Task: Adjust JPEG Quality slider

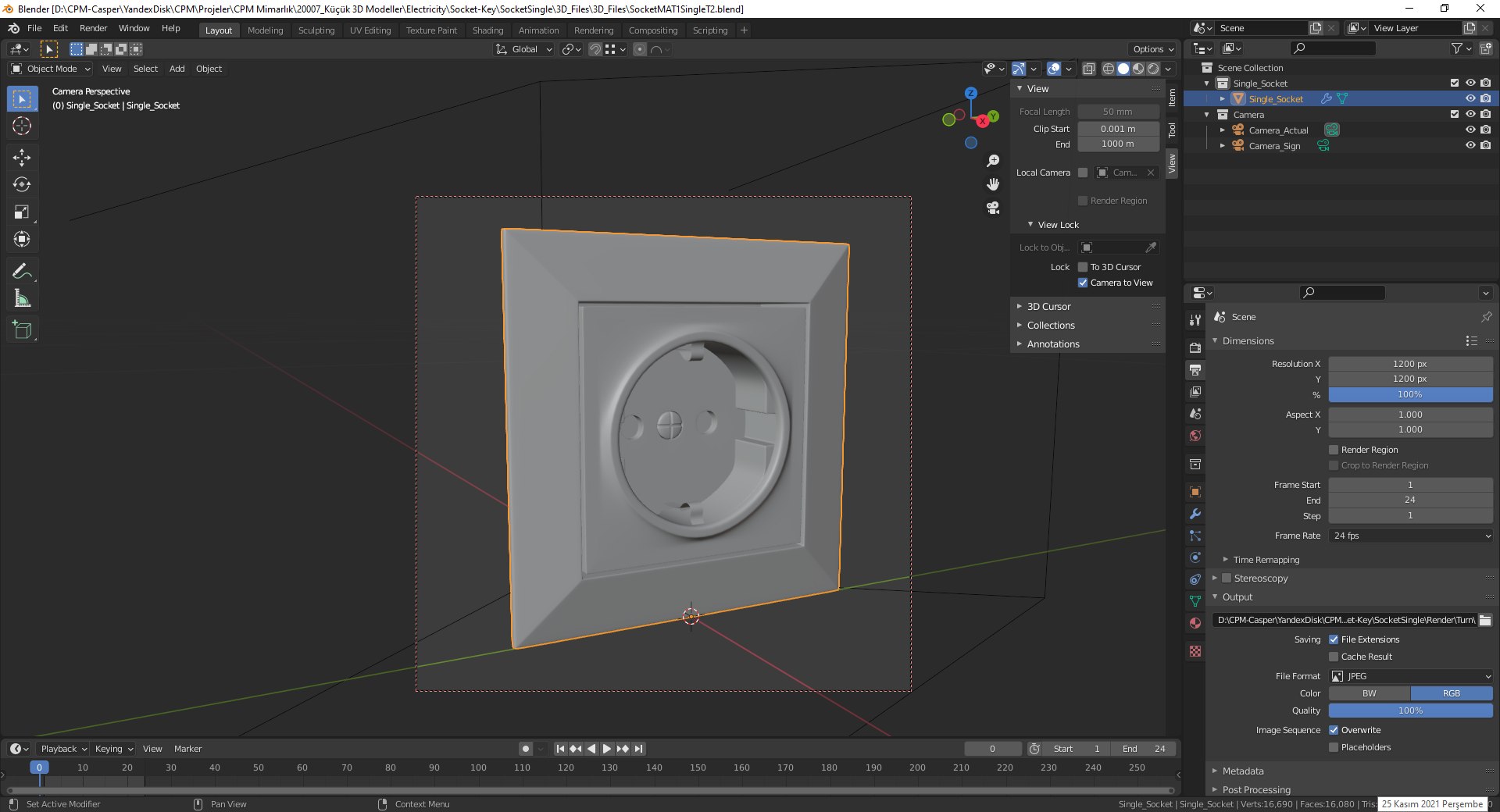Action: pos(1411,710)
